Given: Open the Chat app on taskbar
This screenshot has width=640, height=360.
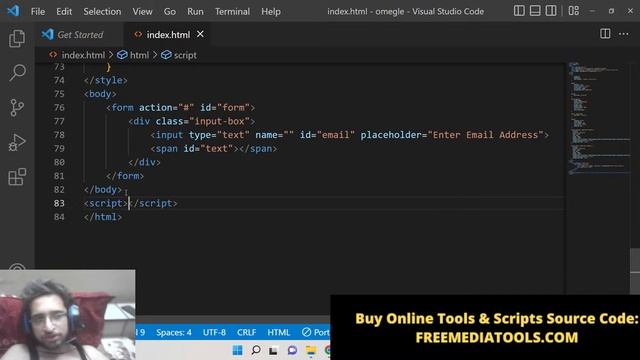Looking at the screenshot, I should [x=292, y=350].
